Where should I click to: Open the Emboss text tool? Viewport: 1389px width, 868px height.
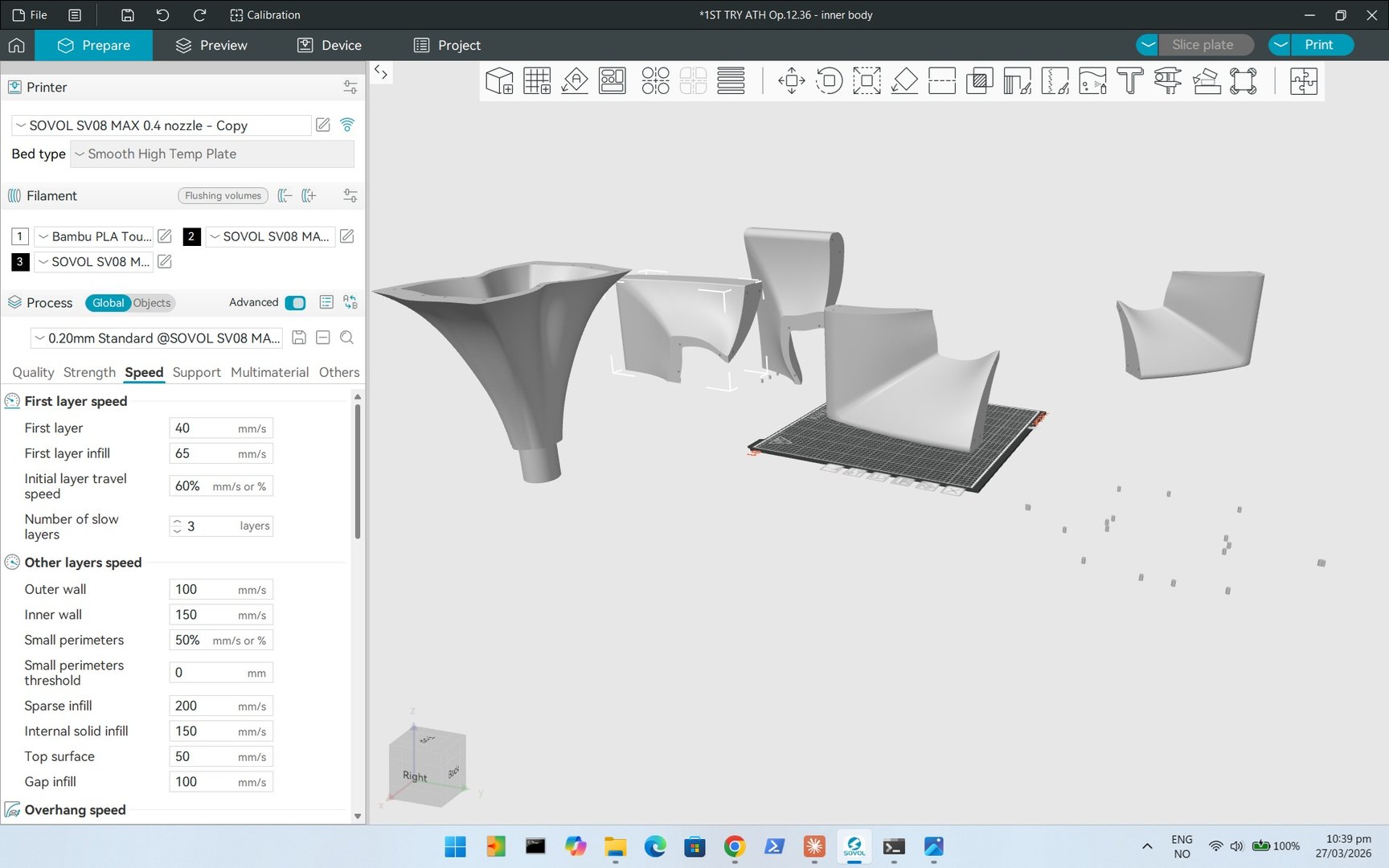click(x=1129, y=81)
